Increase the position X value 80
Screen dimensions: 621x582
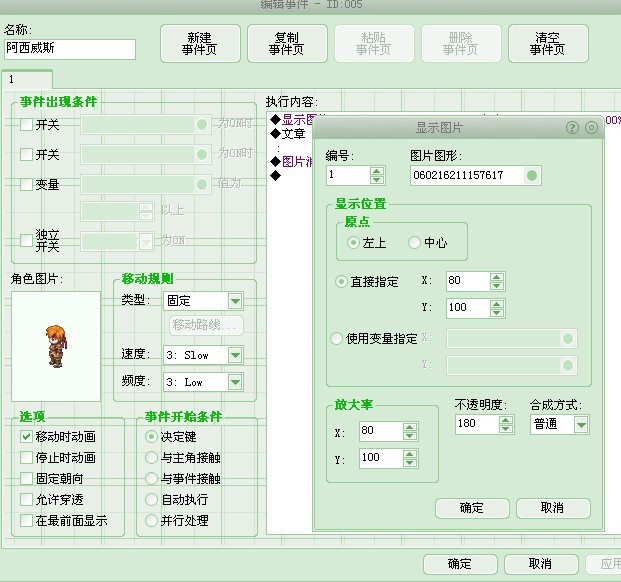point(497,277)
